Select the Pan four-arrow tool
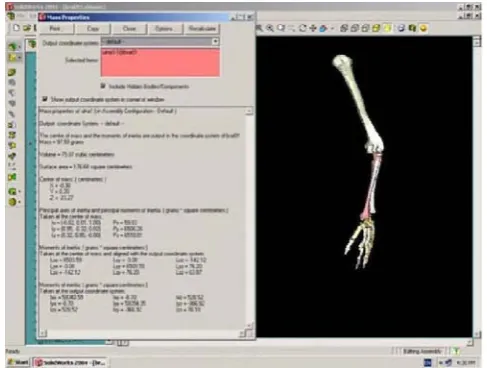This screenshot has width=487, height=368. (x=313, y=28)
